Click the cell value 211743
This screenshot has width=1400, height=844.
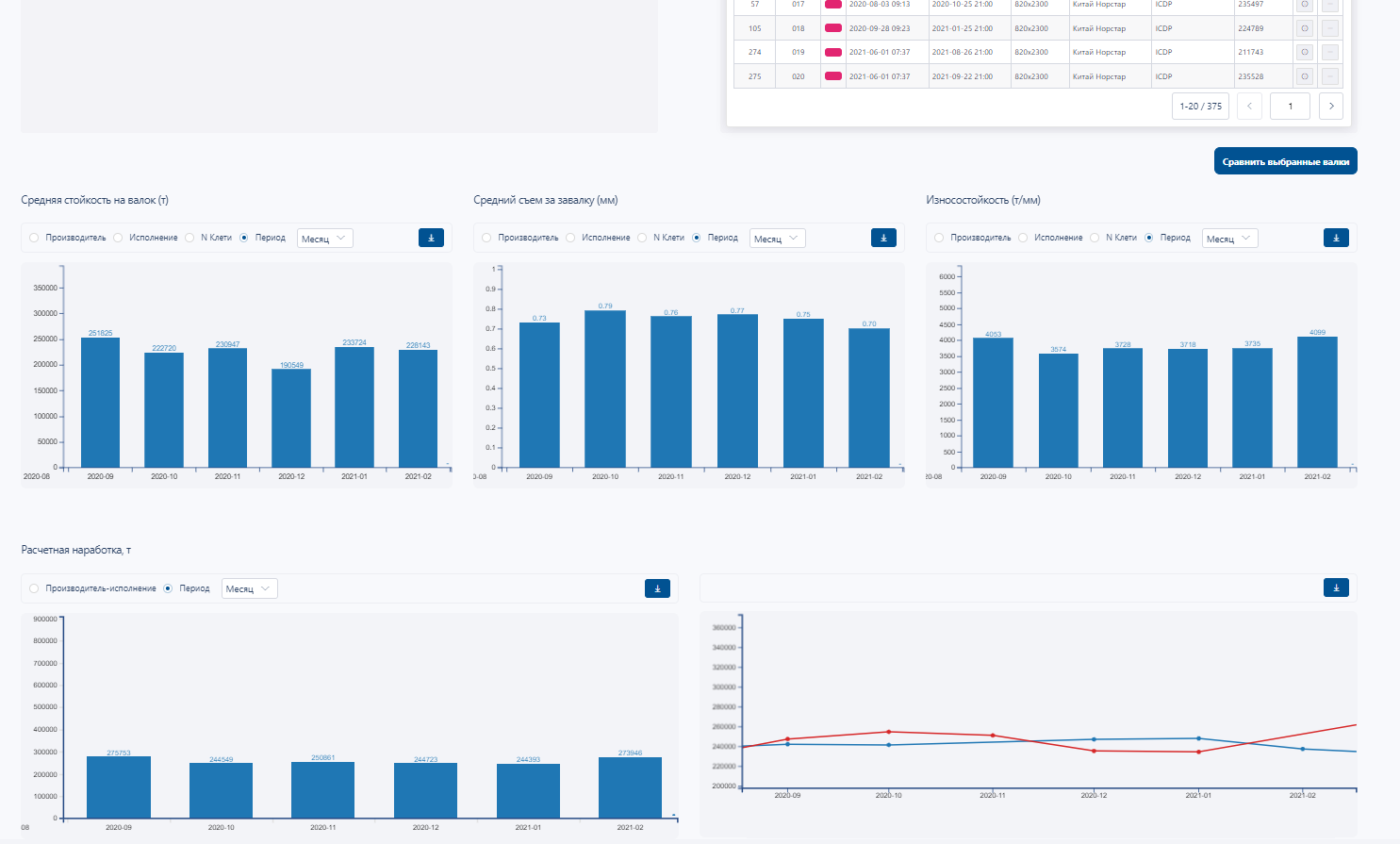tap(1251, 52)
